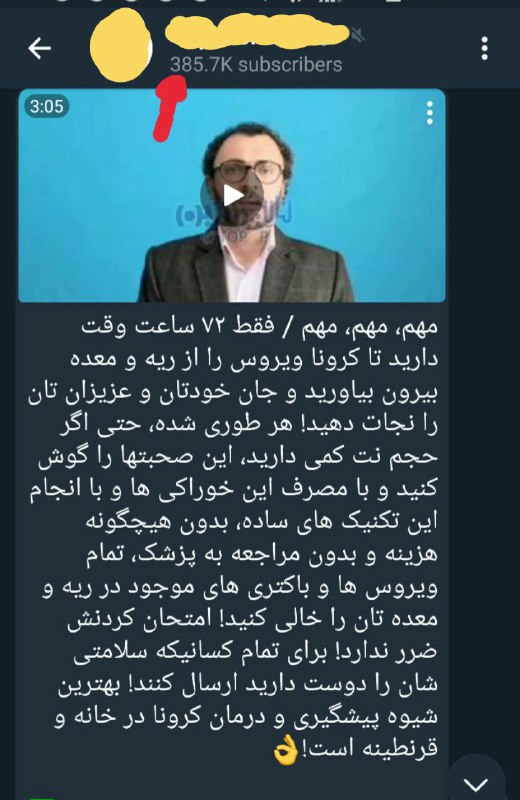
Task: Jump to latest messages with down chevron
Action: [476, 781]
